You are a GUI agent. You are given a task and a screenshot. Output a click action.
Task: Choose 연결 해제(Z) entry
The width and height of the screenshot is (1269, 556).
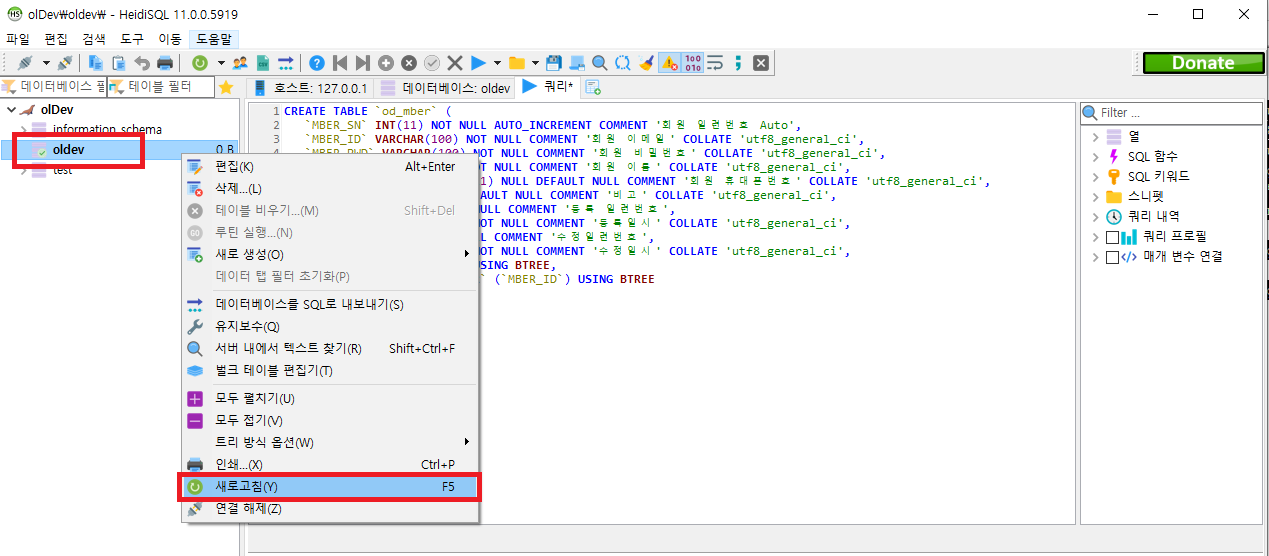[x=330, y=508]
